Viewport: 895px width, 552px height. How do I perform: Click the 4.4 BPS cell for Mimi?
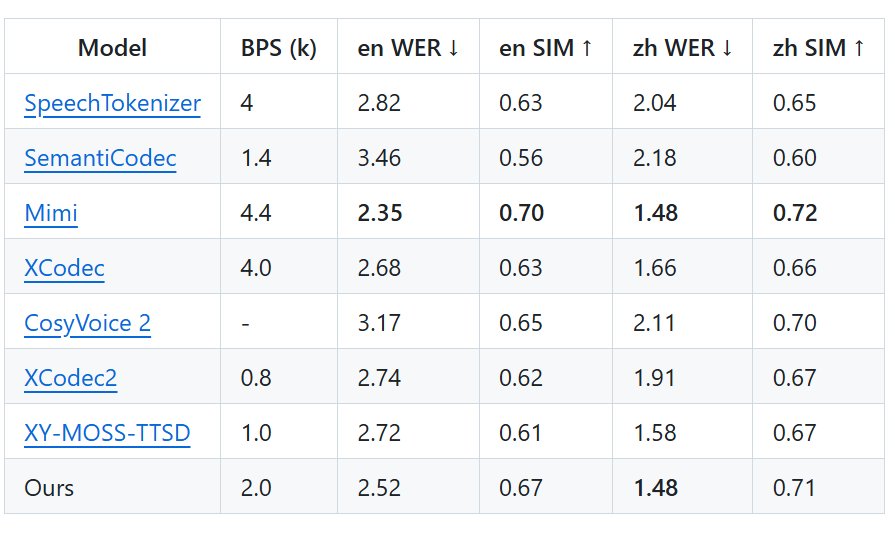(256, 213)
